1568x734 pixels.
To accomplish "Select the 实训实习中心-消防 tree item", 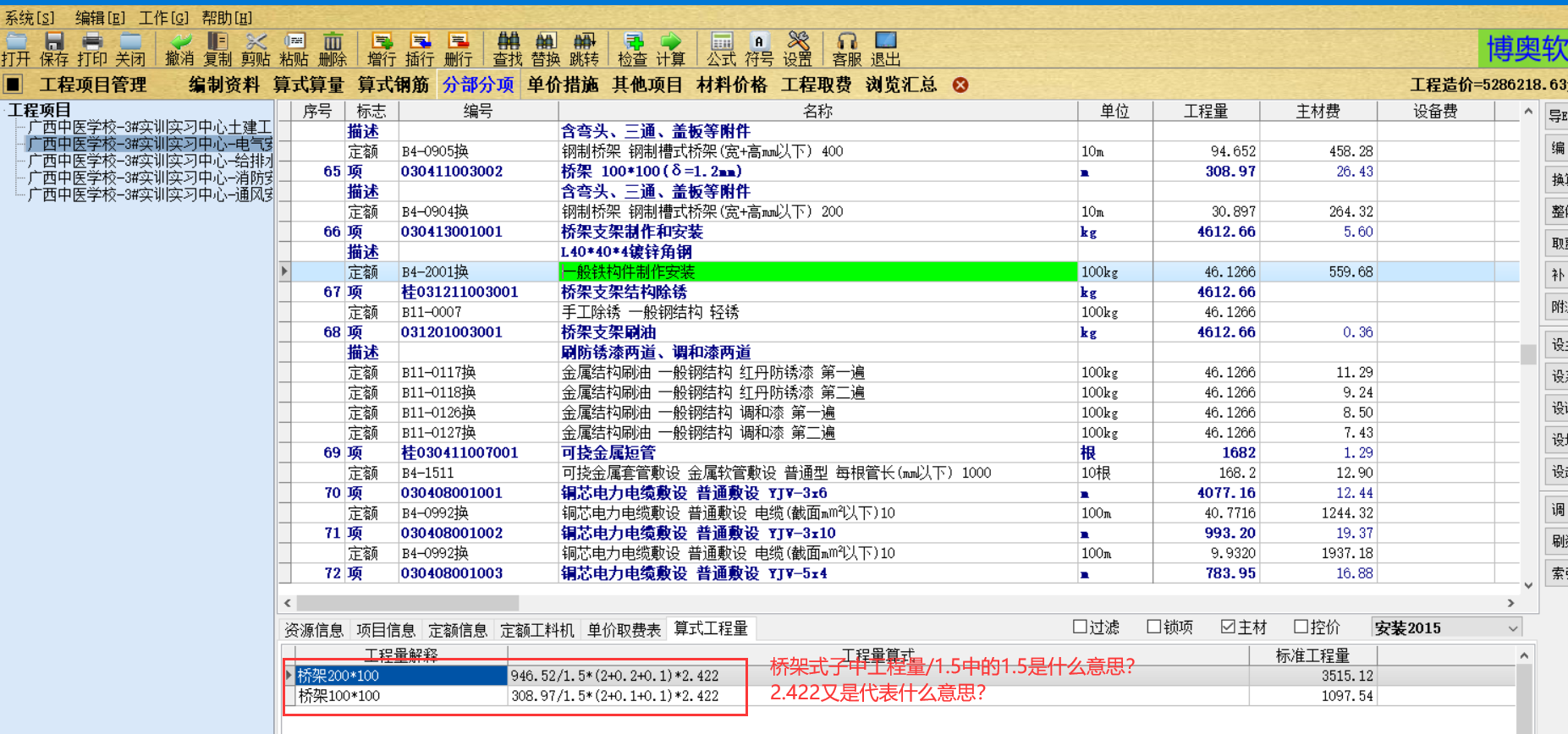I will (x=150, y=178).
